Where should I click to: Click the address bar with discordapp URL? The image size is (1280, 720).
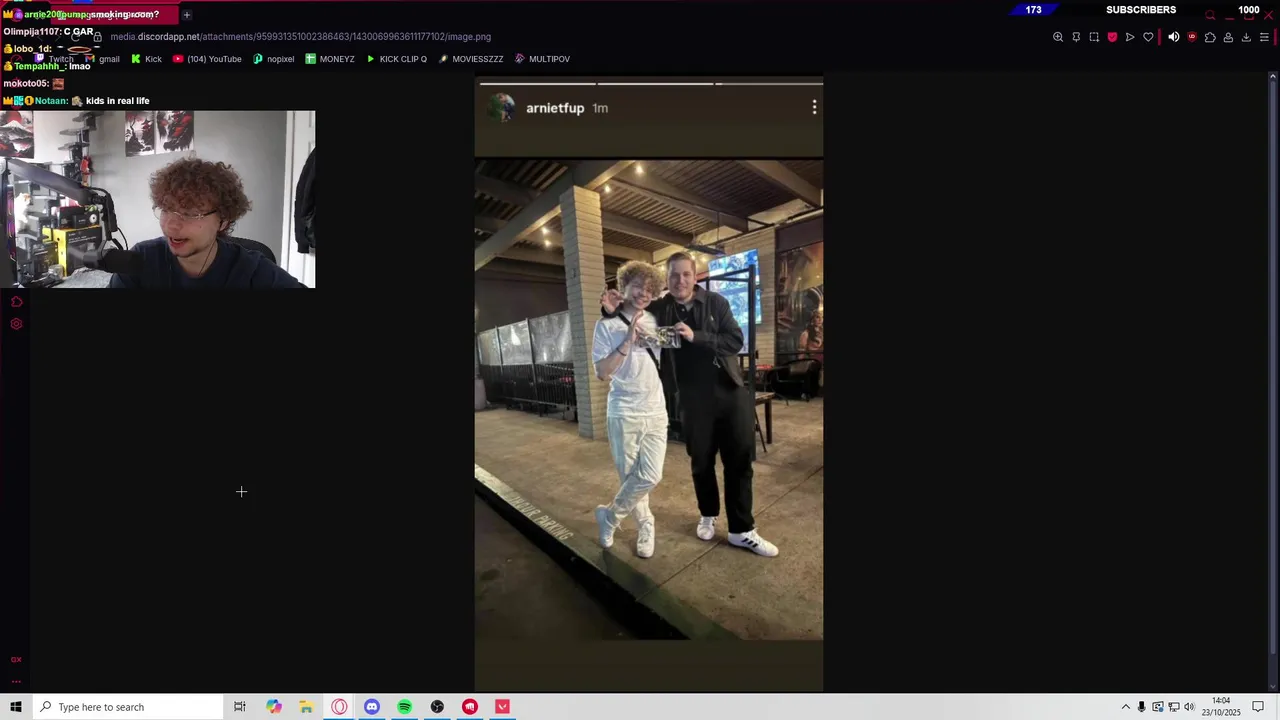click(x=300, y=37)
